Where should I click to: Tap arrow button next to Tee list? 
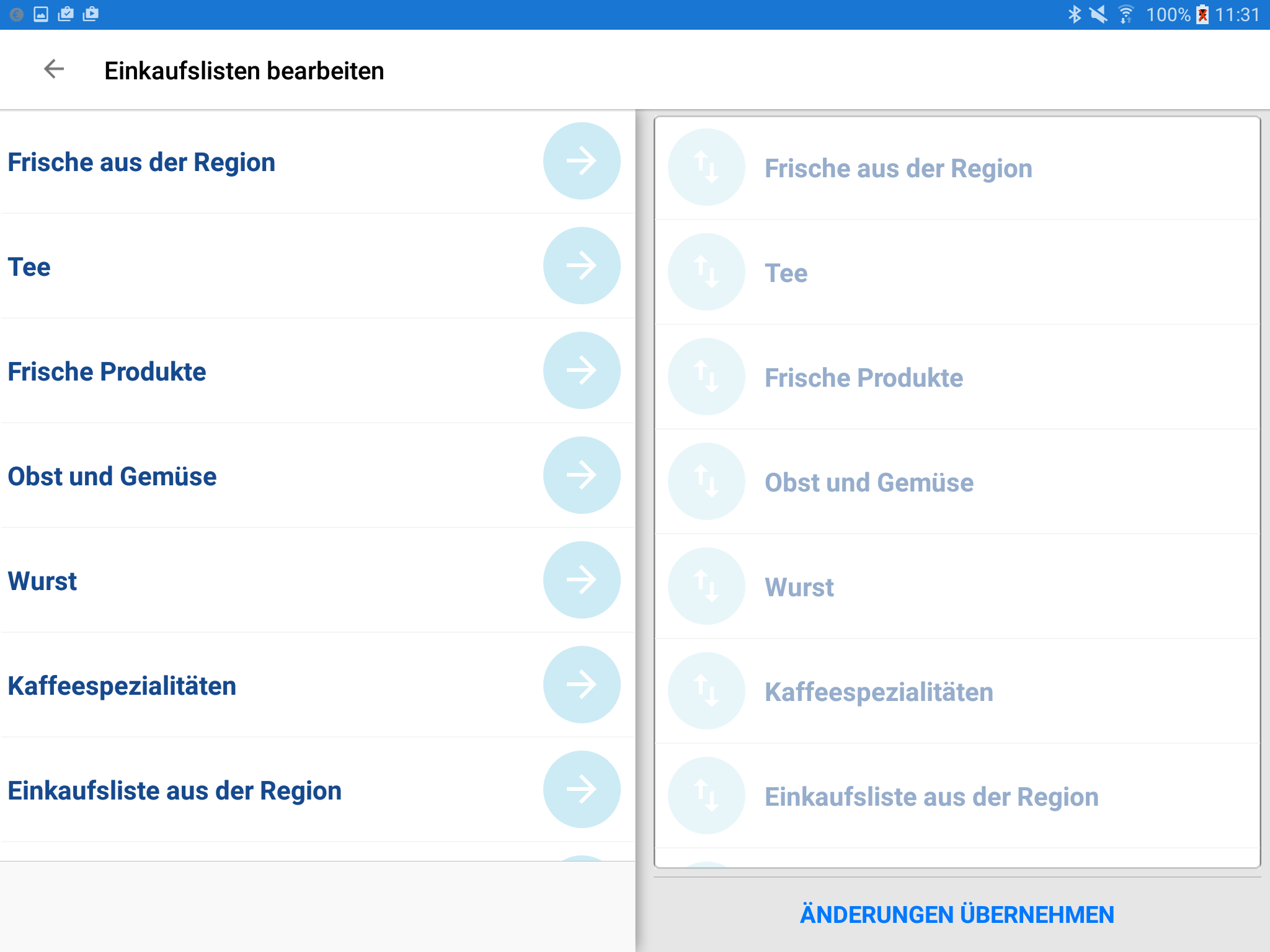[x=581, y=266]
